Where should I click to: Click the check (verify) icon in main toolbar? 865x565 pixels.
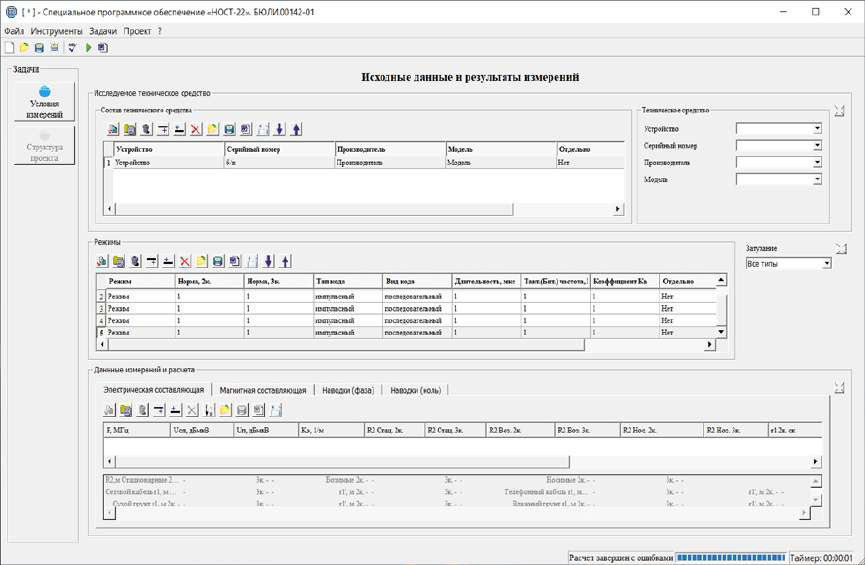(x=72, y=48)
